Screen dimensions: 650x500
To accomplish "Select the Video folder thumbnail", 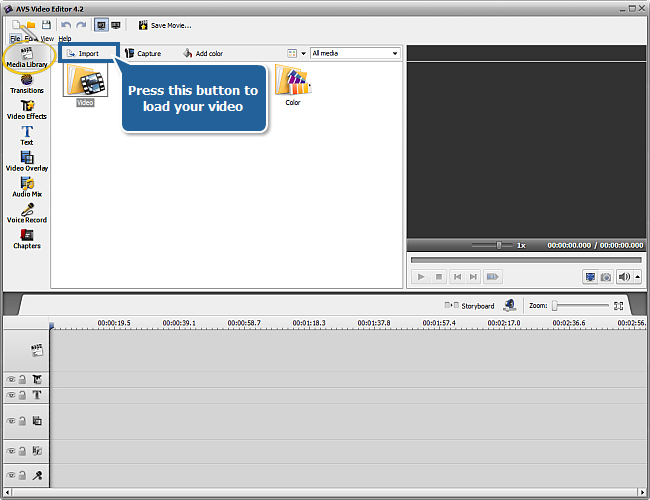I will pos(85,84).
